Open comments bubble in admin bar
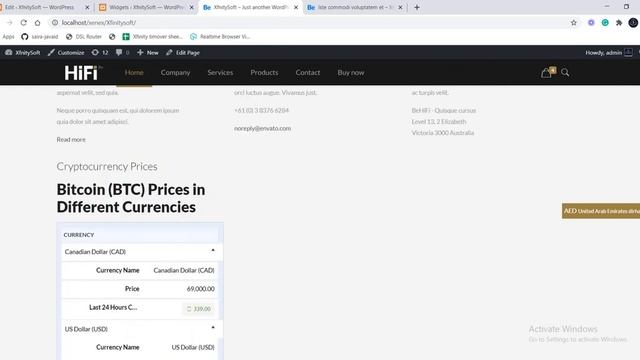The image size is (640, 360). click(x=122, y=53)
